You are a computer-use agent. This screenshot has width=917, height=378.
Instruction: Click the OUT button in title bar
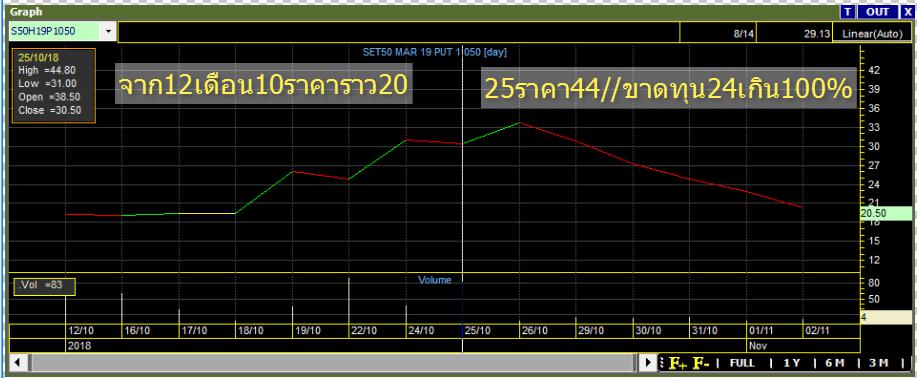[877, 12]
